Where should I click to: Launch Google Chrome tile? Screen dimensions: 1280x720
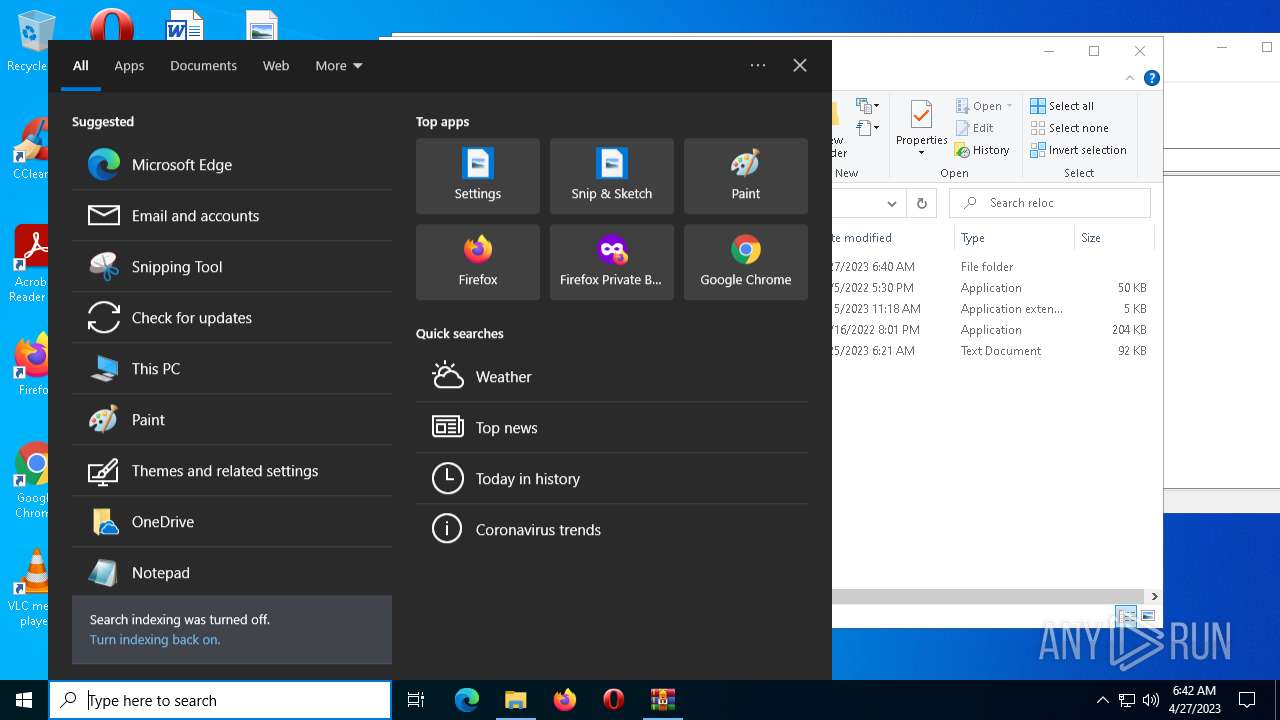746,262
